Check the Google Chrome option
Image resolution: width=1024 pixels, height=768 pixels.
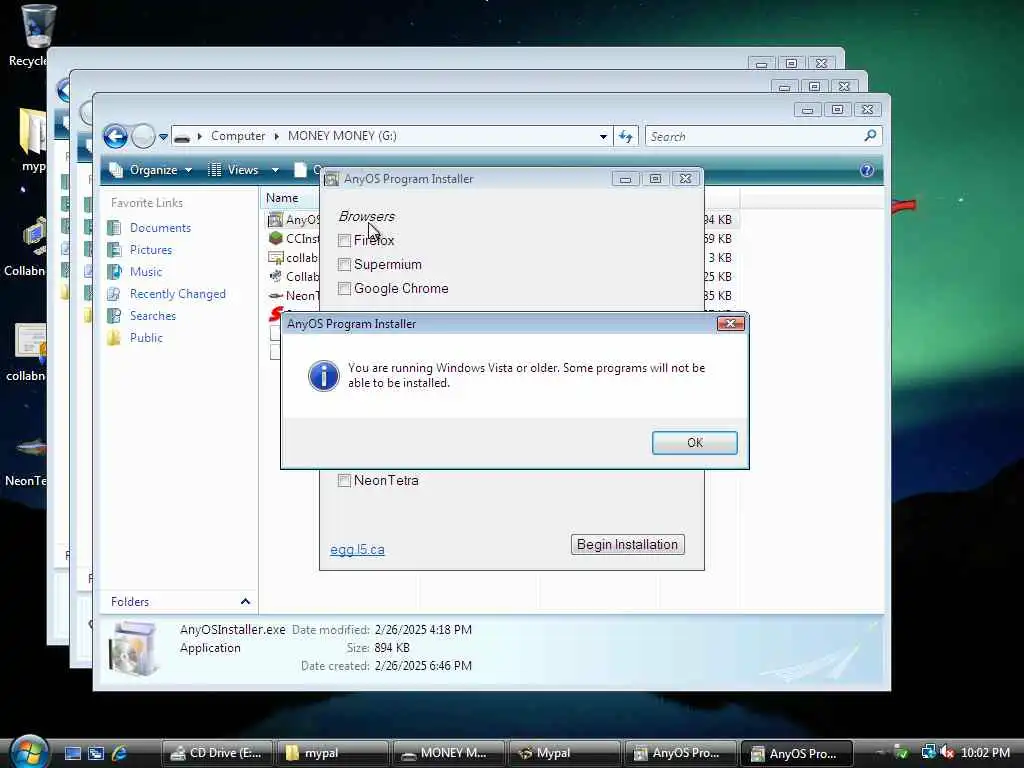coord(344,289)
